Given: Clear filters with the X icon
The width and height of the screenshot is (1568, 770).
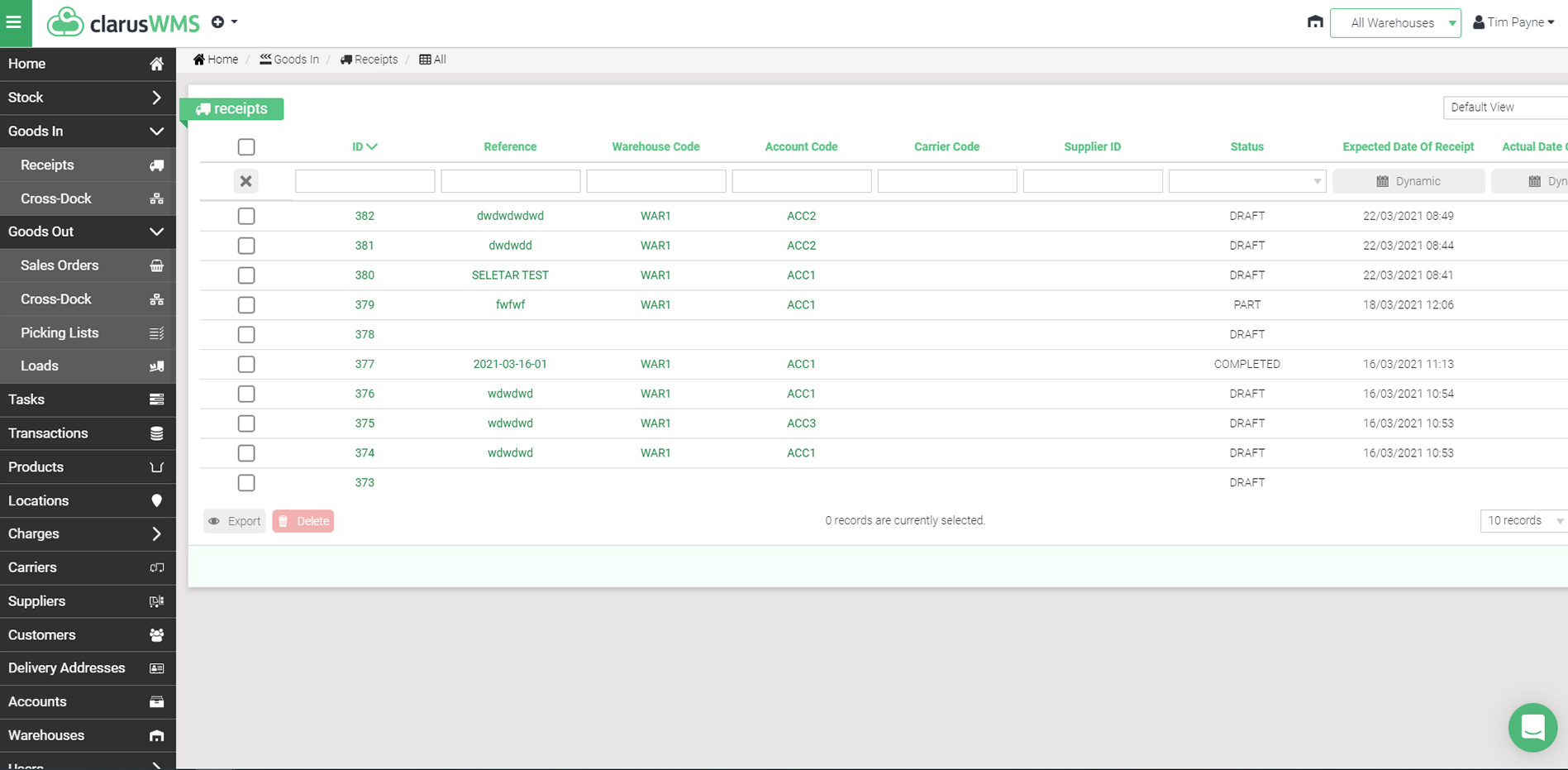Looking at the screenshot, I should pyautogui.click(x=245, y=181).
